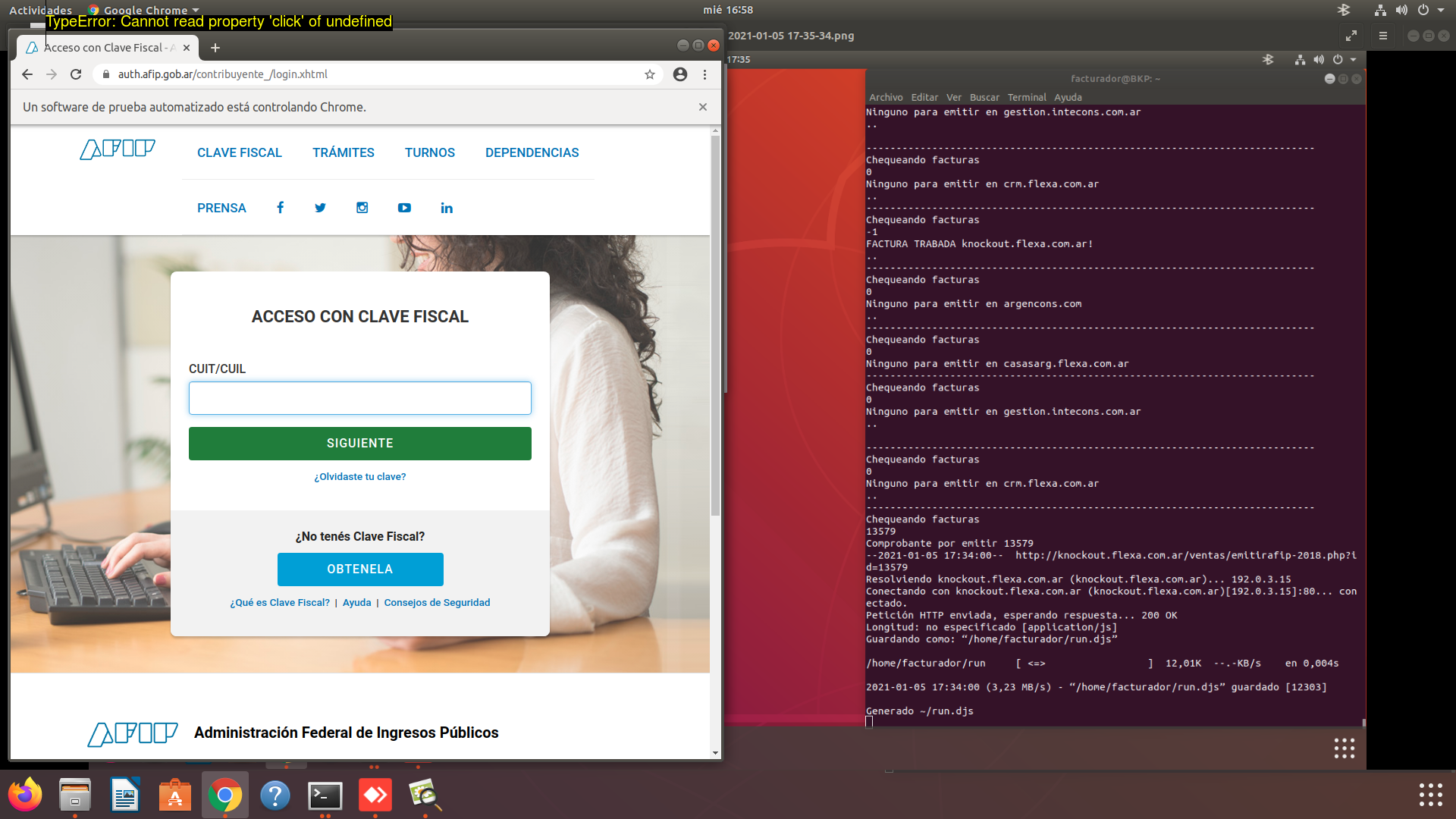Screen dimensions: 1456x819
Task: Click screenshot's inner Show Applications grid
Action: coord(1345,748)
